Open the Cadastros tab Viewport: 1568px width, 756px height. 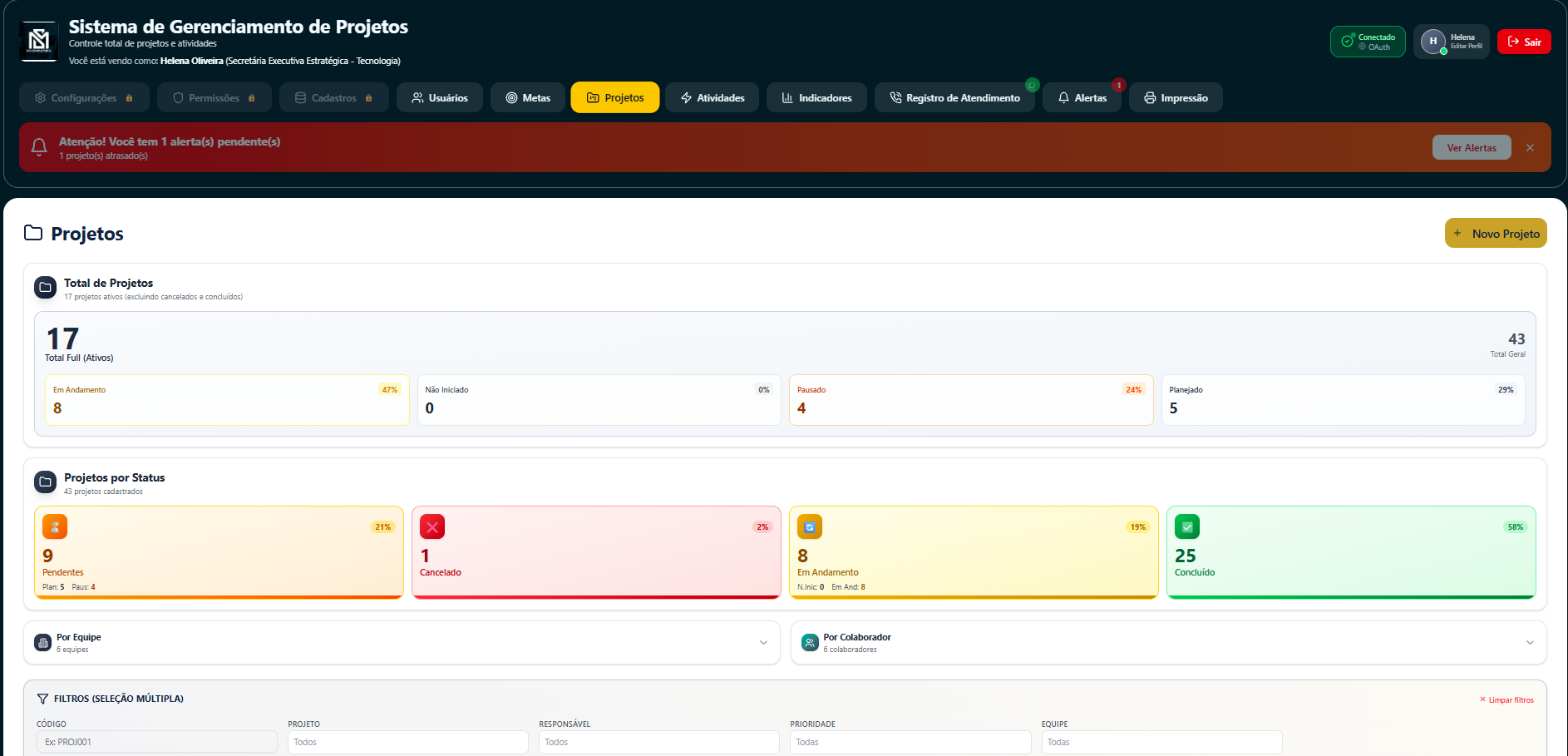(x=334, y=97)
